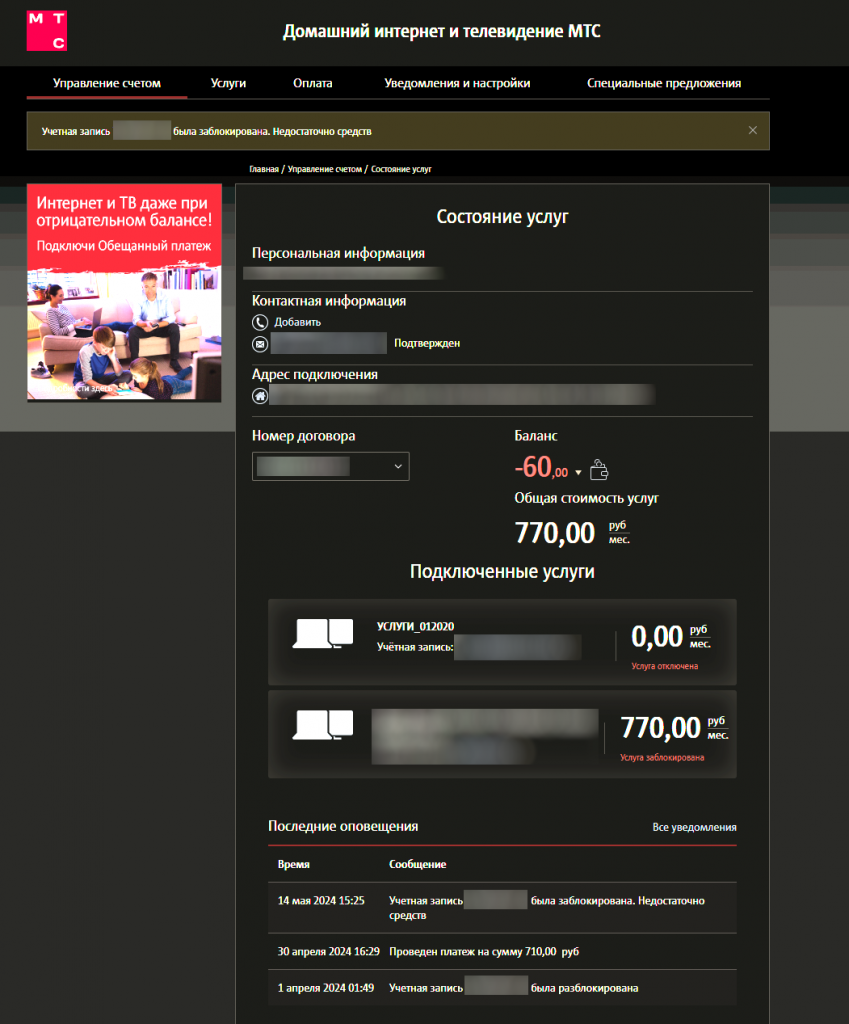Go to Уведомления и настройки tab
This screenshot has width=849, height=1024.
tap(457, 84)
